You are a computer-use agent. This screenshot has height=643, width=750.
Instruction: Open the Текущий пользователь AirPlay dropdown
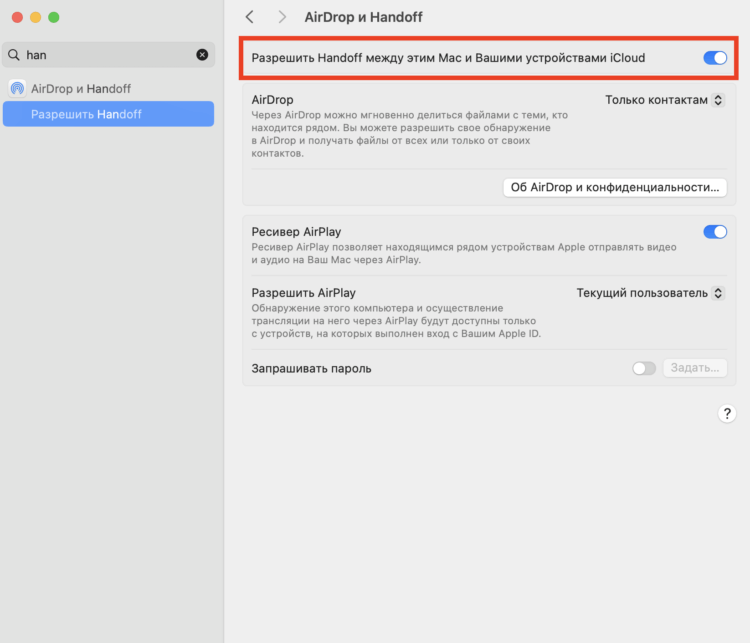650,293
